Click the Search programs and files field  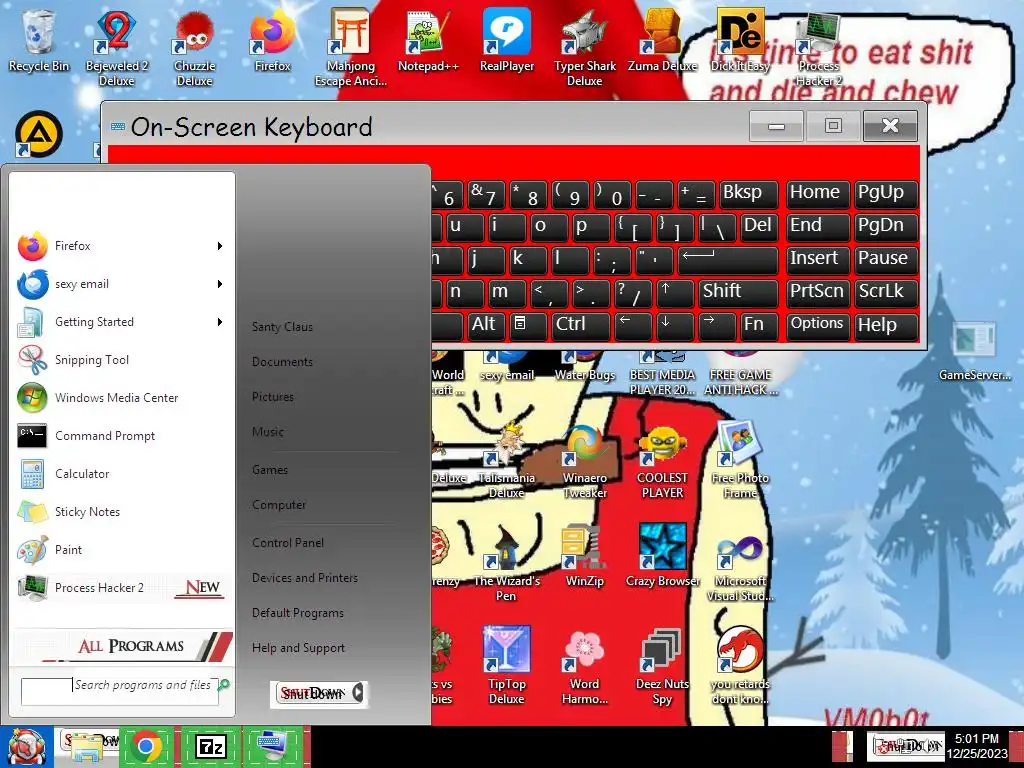click(120, 691)
